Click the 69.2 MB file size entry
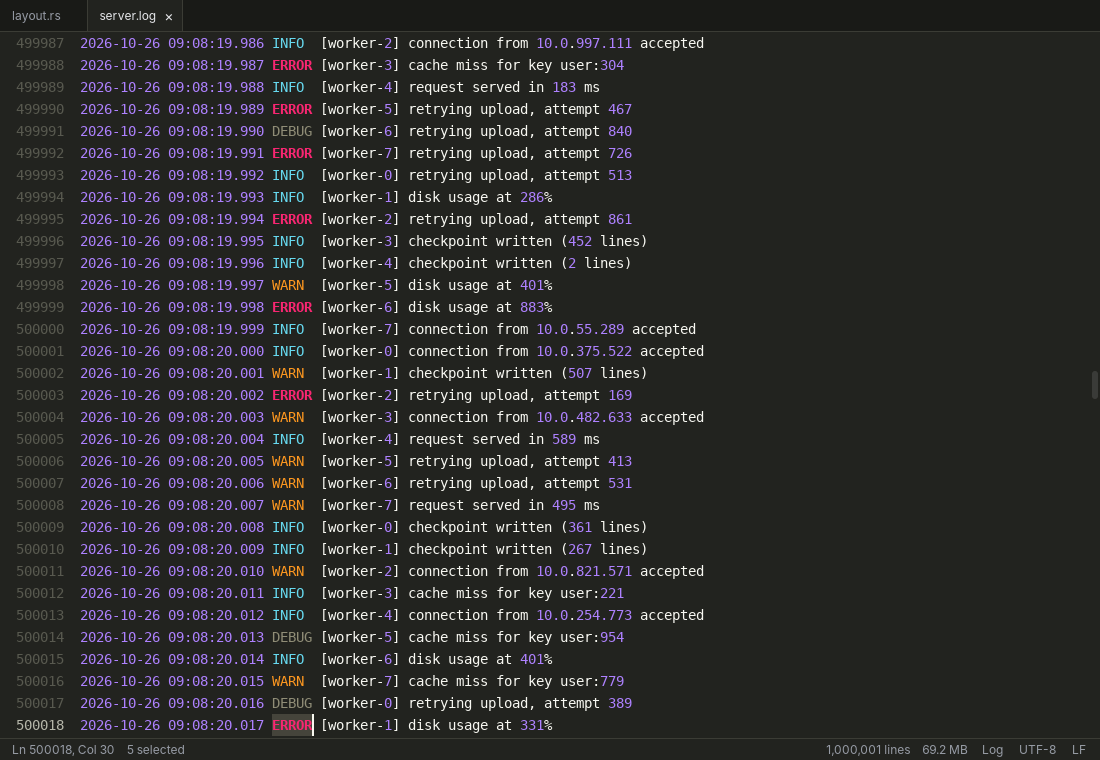 pyautogui.click(x=944, y=749)
